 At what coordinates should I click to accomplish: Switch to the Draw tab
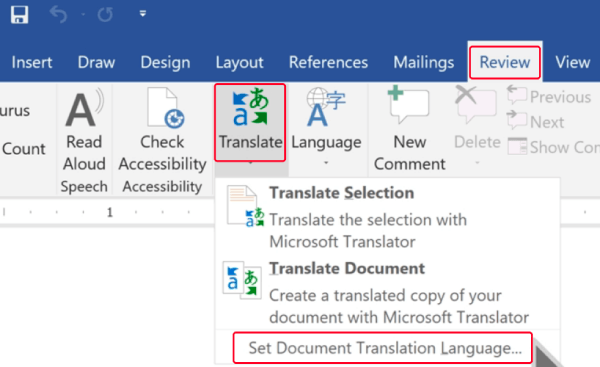coord(96,62)
